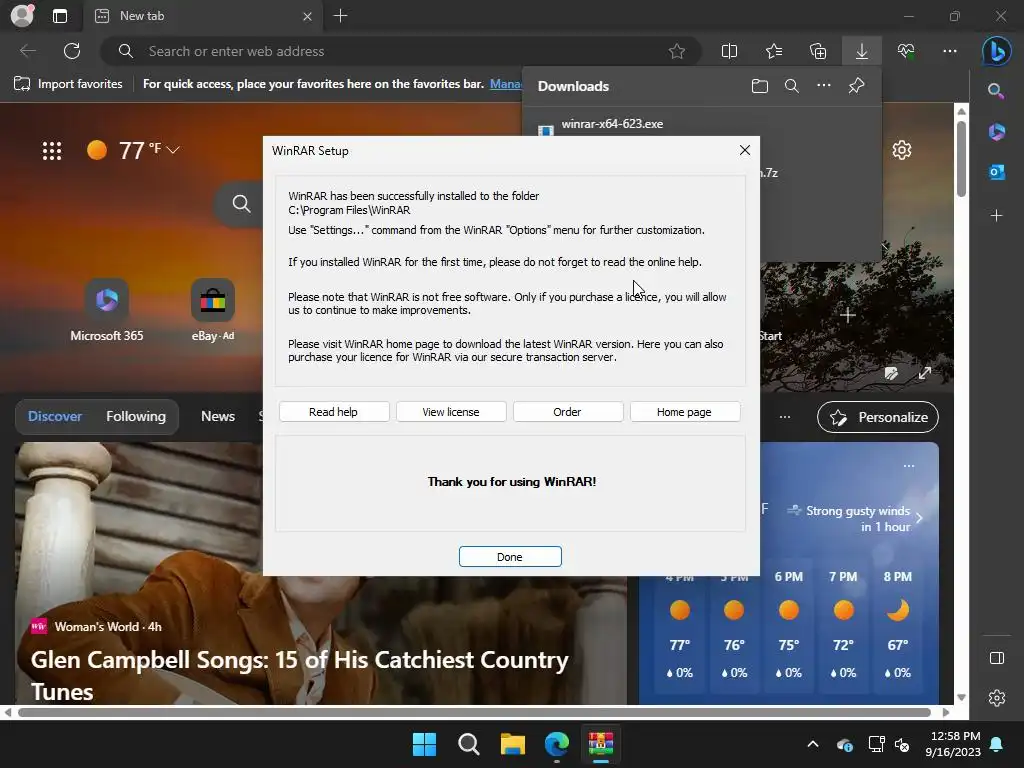Open the taskbar clock showing 12:58 PM

click(953, 744)
